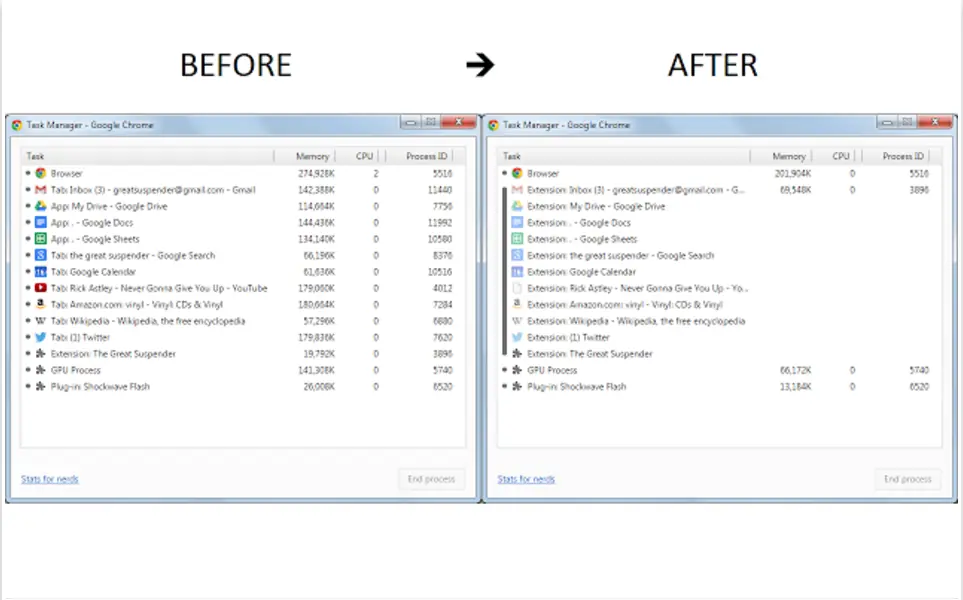Select 'Tab: Rick Astley' YouTube row in BEFORE

tap(243, 288)
